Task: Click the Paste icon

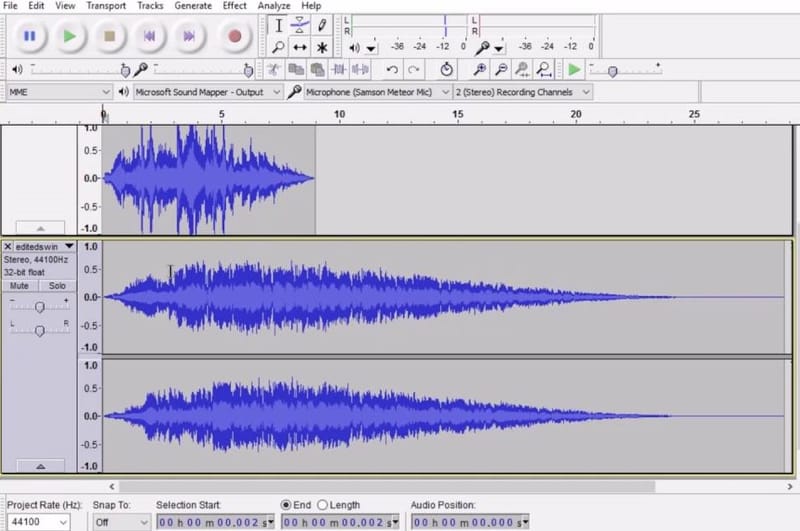Action: [x=317, y=69]
